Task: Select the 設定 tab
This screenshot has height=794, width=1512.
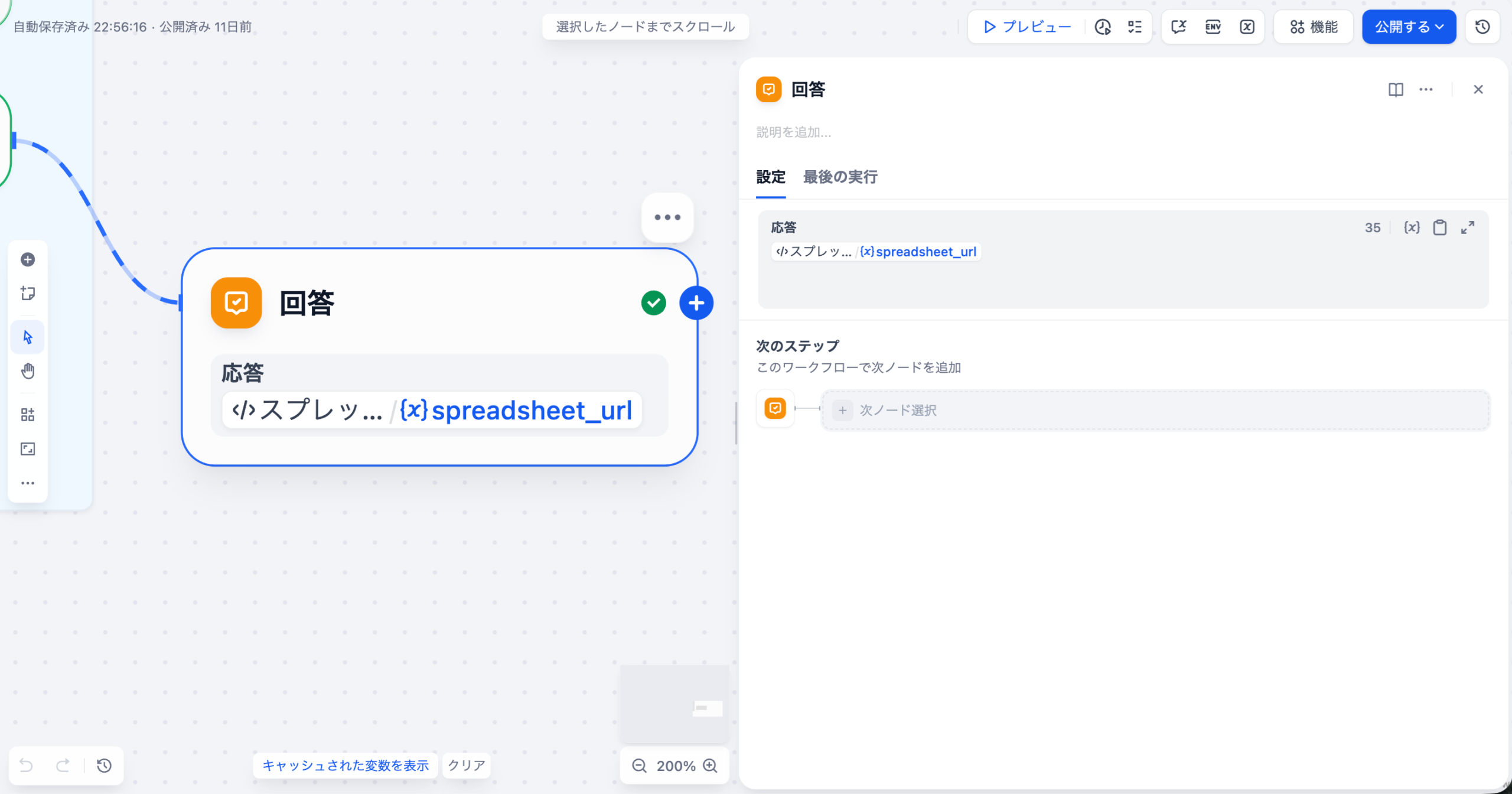Action: (771, 177)
